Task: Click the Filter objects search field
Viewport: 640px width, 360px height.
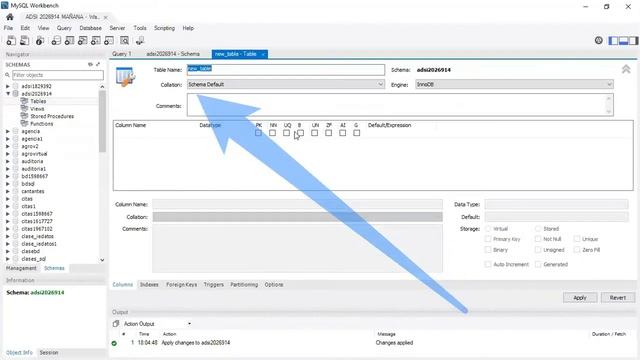Action: coord(58,75)
